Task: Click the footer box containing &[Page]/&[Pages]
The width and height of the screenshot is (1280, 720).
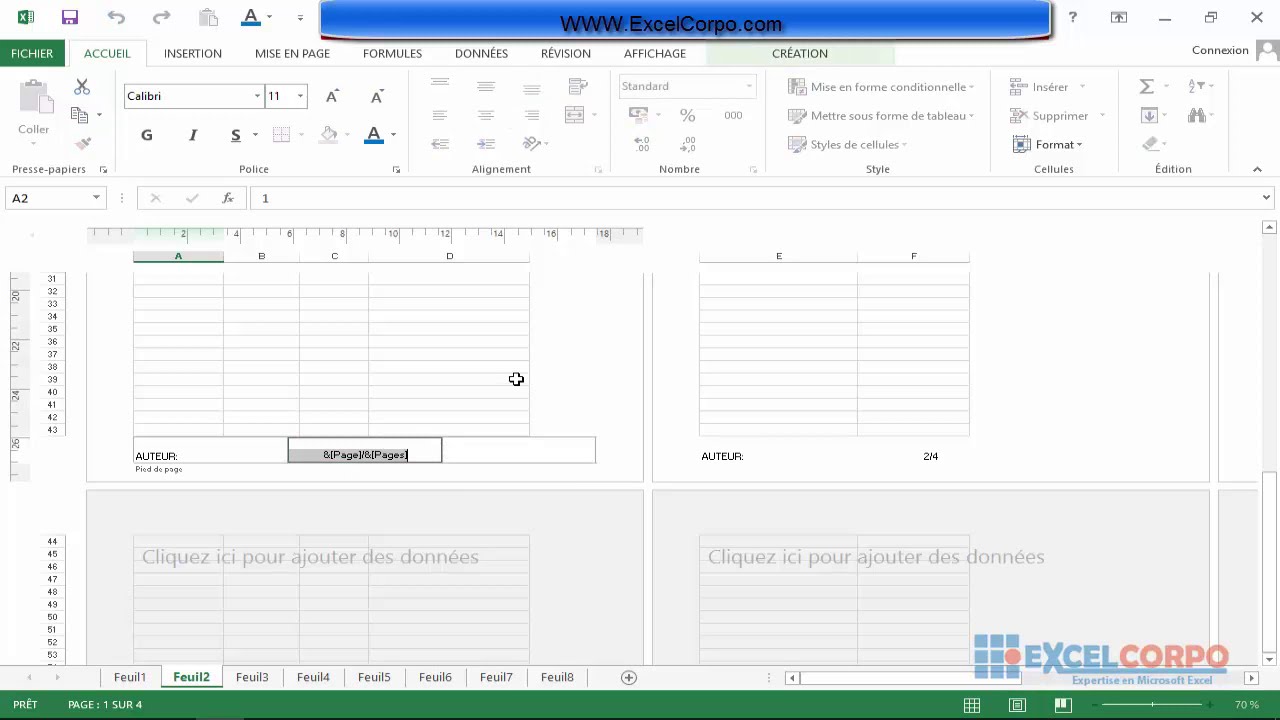Action: [x=365, y=451]
